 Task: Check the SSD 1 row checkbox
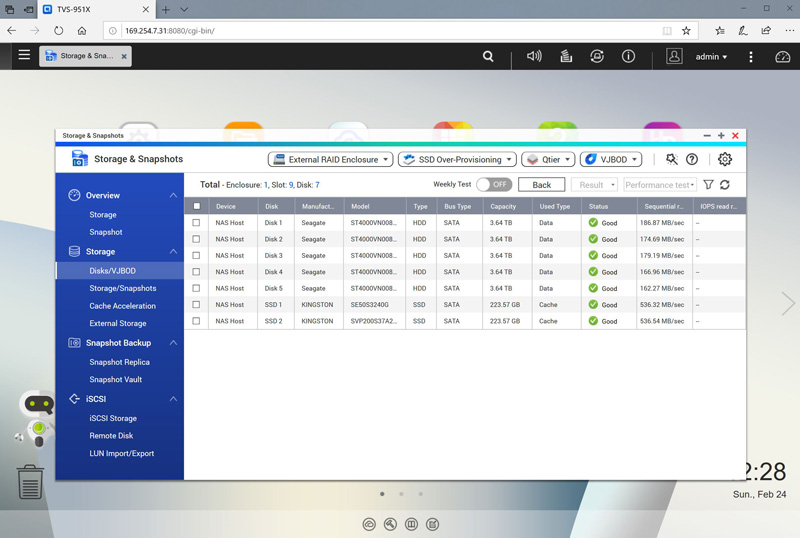pos(196,304)
